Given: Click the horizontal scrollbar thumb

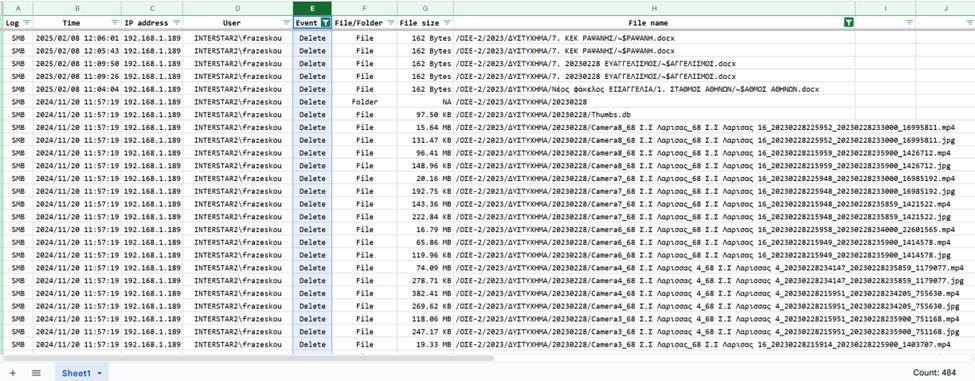Looking at the screenshot, I should [x=249, y=358].
